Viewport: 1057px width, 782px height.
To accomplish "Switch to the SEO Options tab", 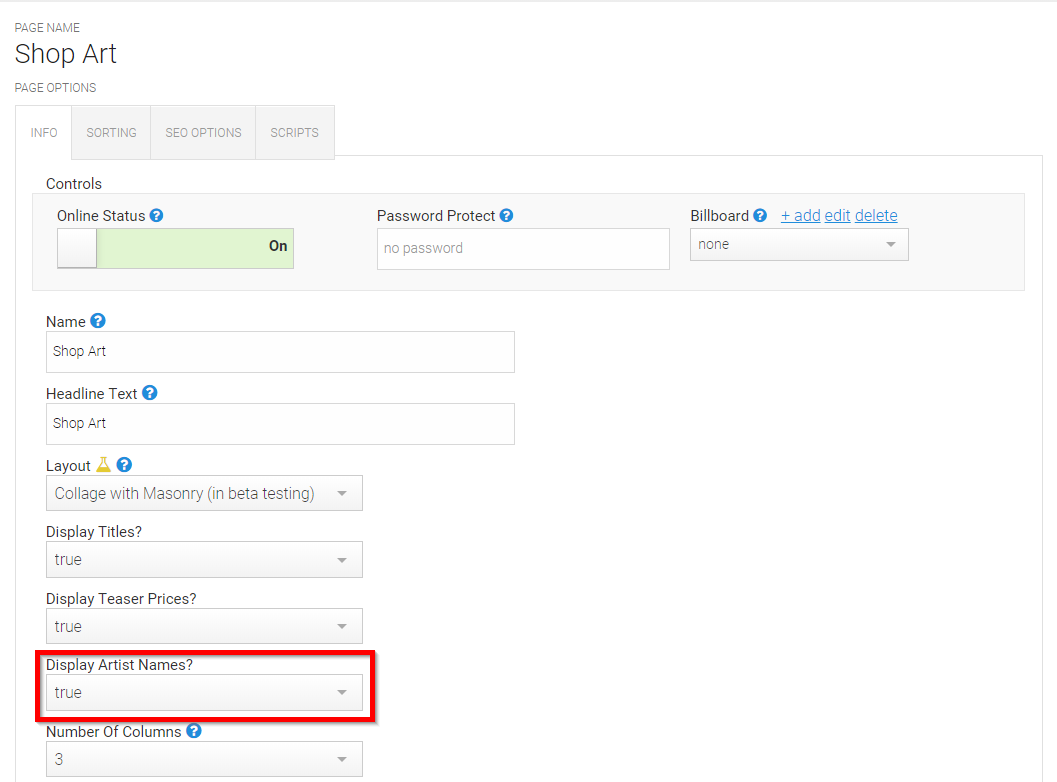I will click(x=203, y=133).
